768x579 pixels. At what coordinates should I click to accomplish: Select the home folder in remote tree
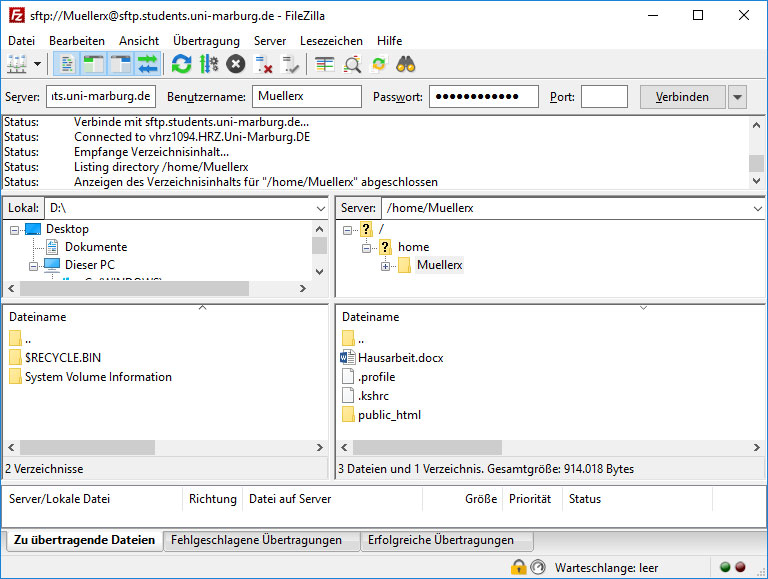point(413,247)
